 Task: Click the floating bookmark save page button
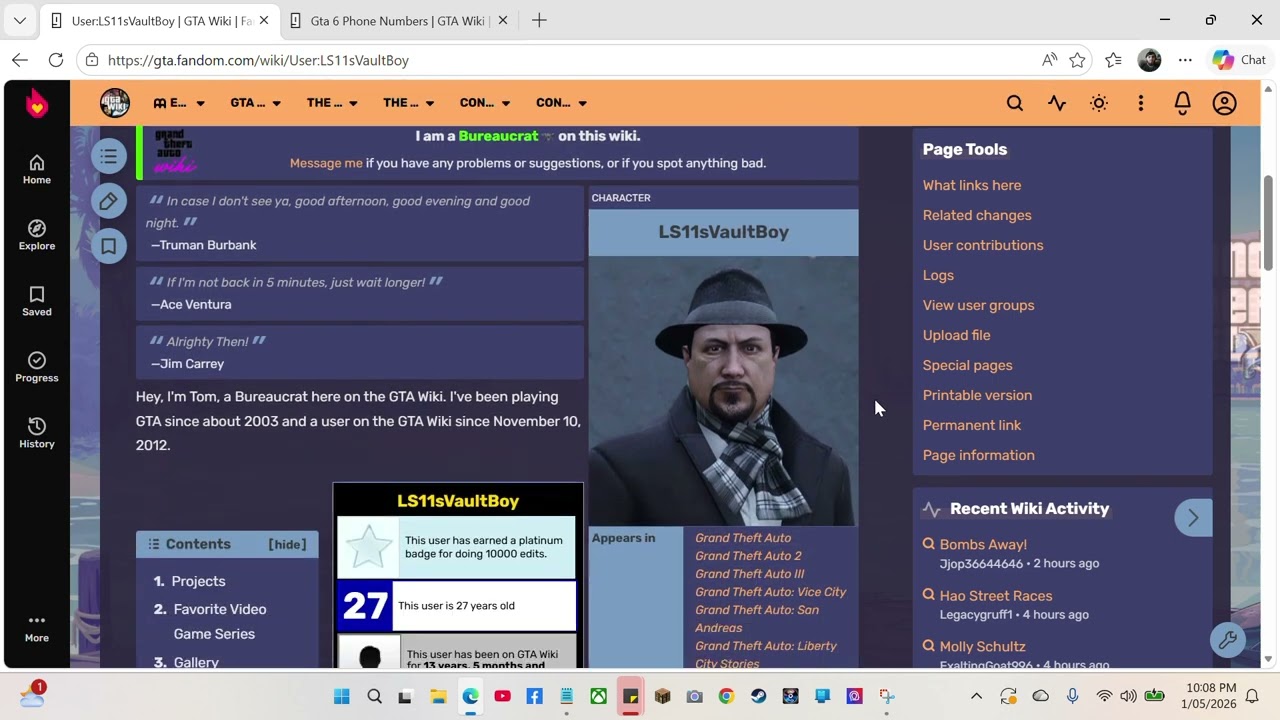(x=109, y=246)
